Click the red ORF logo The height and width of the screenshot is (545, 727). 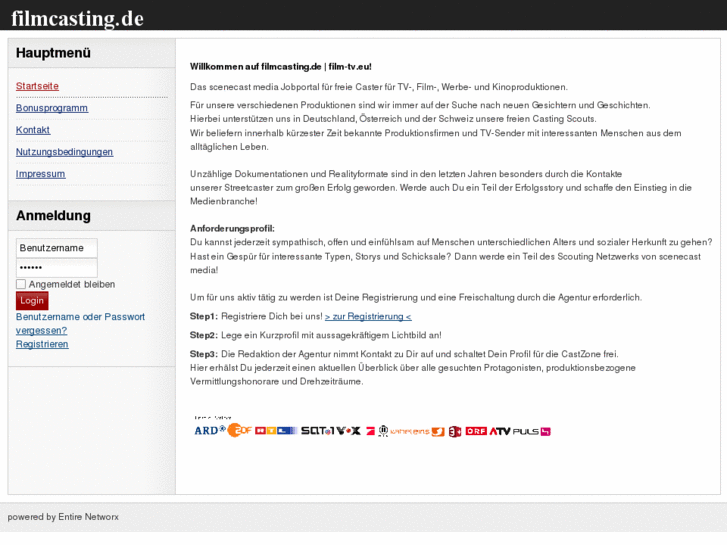[476, 431]
